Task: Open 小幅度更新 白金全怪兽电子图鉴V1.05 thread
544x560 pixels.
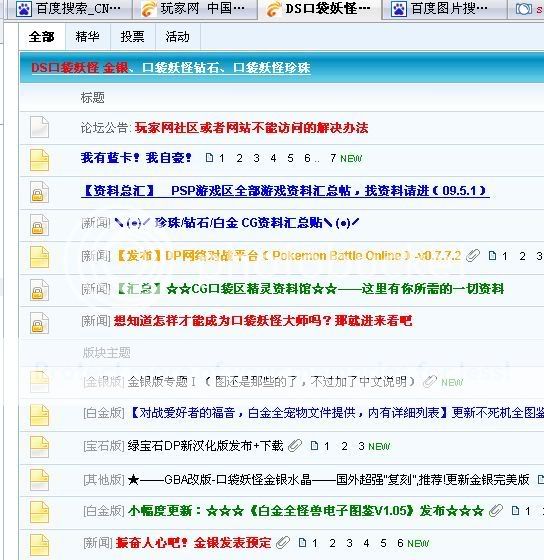Action: 306,511
